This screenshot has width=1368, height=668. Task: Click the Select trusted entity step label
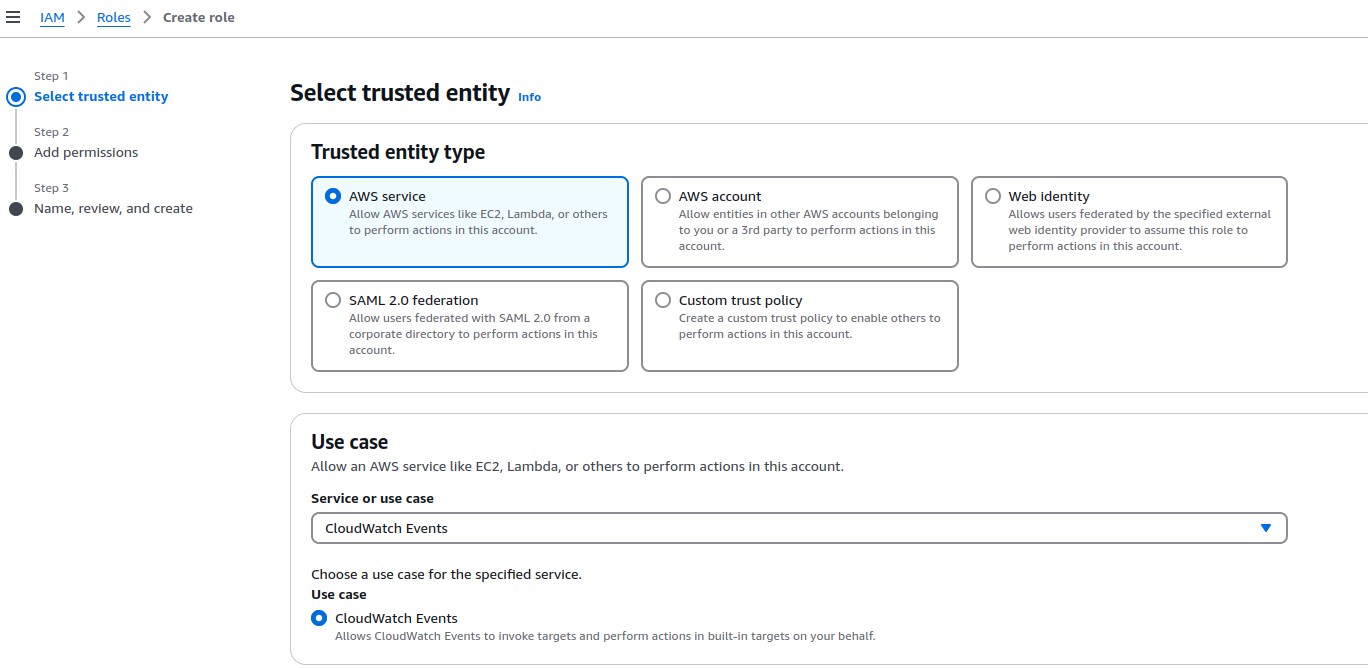click(101, 97)
